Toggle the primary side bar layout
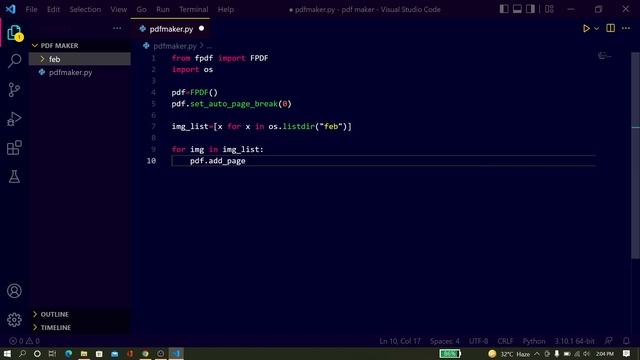640x360 pixels. 504,9
